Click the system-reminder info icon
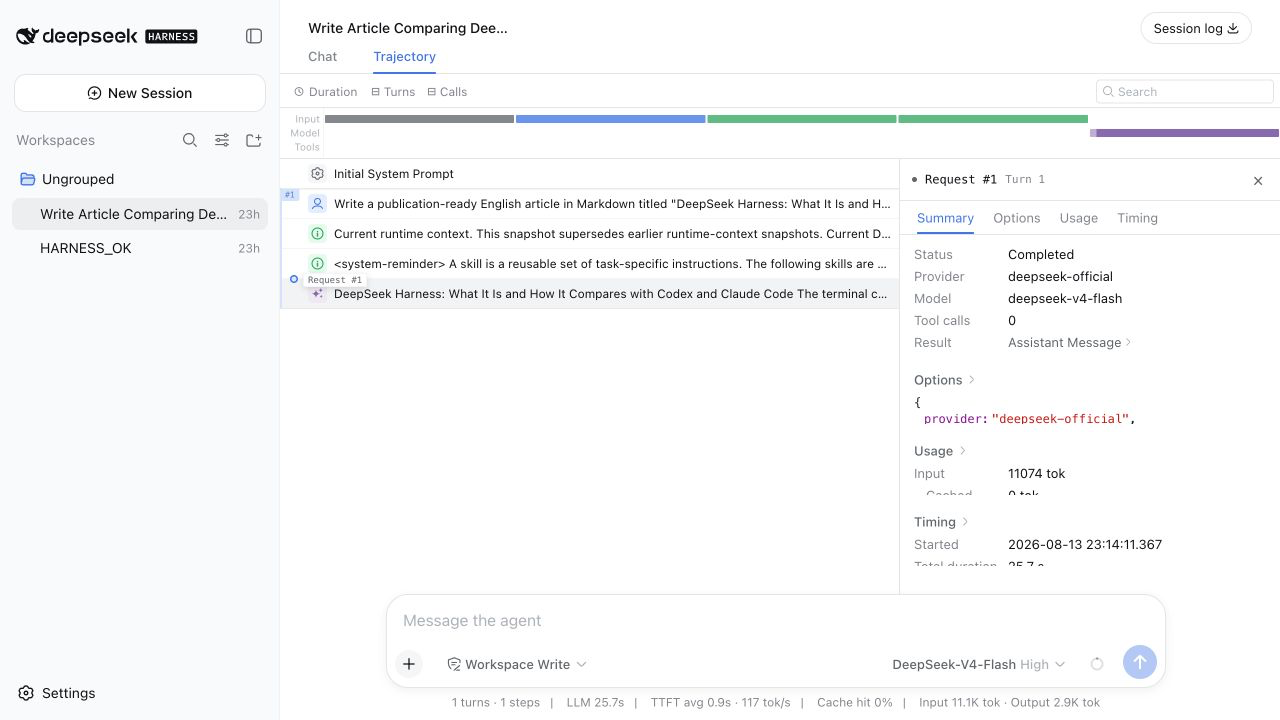Screen dimensions: 1280x720 tap(317, 264)
